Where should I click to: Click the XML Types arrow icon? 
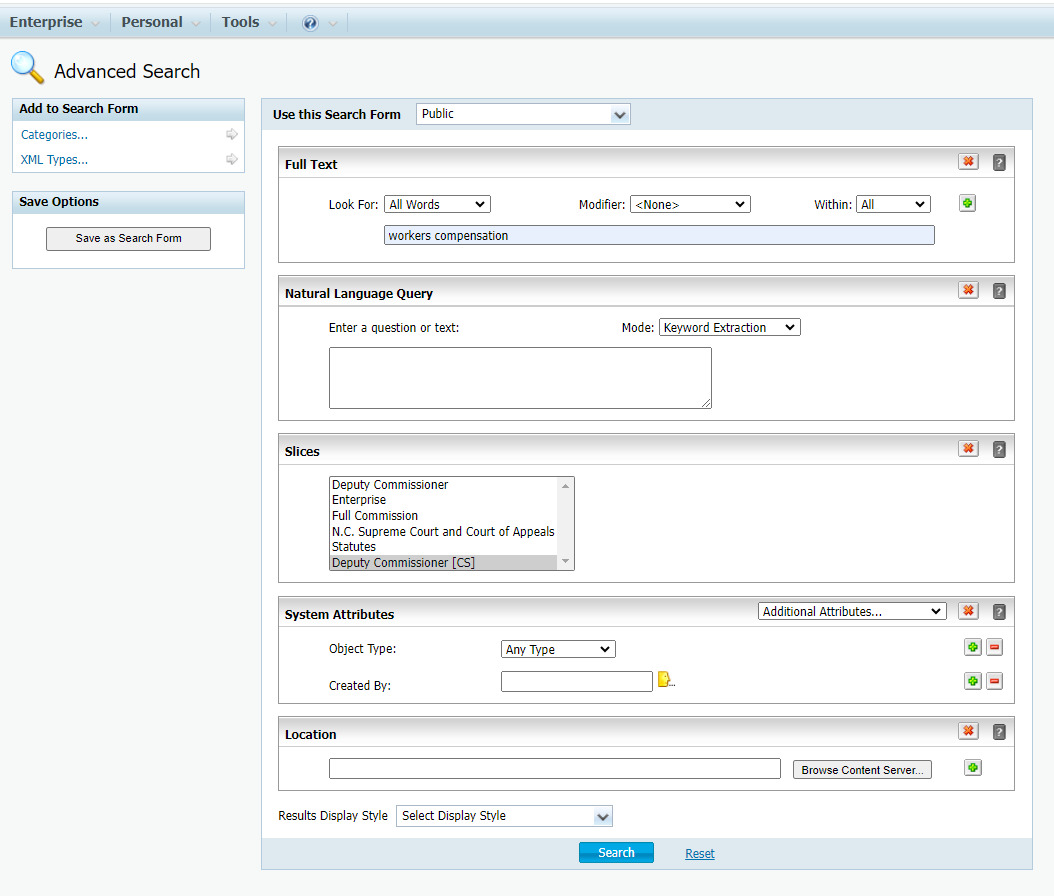click(x=231, y=159)
